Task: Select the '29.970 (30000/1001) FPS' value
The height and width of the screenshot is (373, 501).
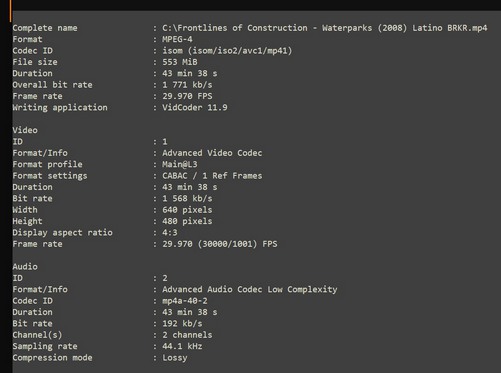Action: pyautogui.click(x=220, y=244)
